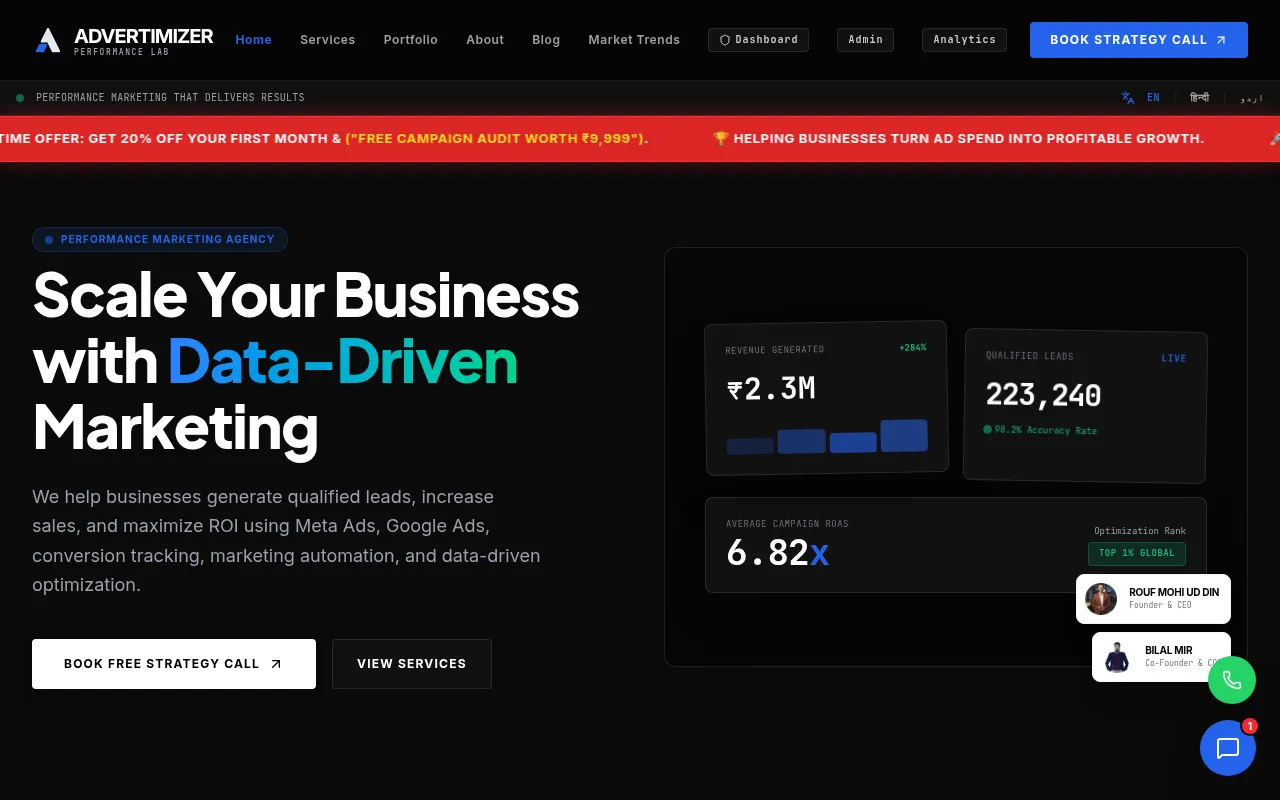Switch language to Hindi
The image size is (1280, 800).
(x=1199, y=98)
